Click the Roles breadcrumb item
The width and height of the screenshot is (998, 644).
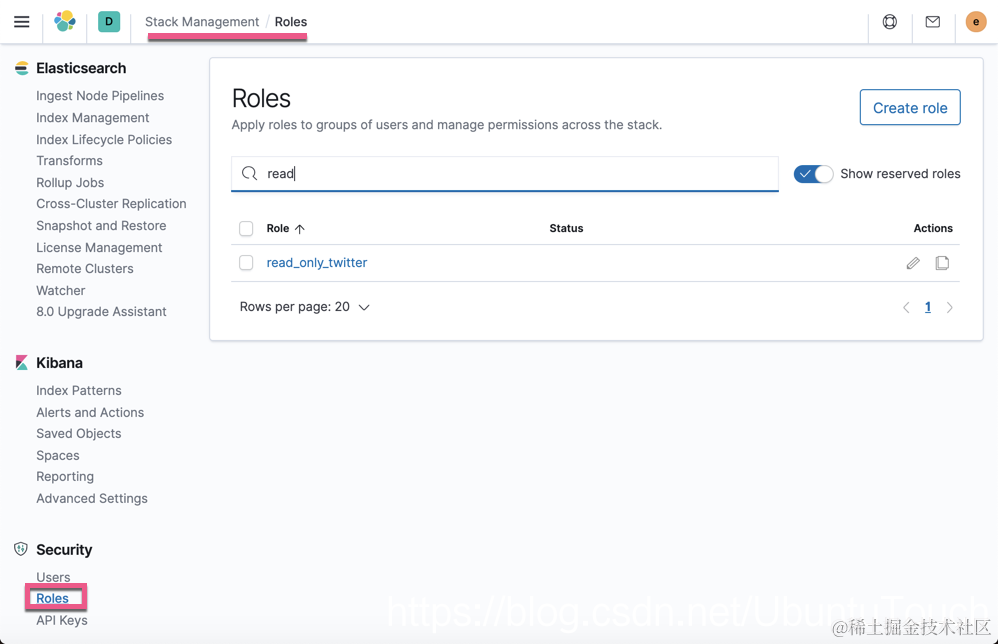(291, 22)
